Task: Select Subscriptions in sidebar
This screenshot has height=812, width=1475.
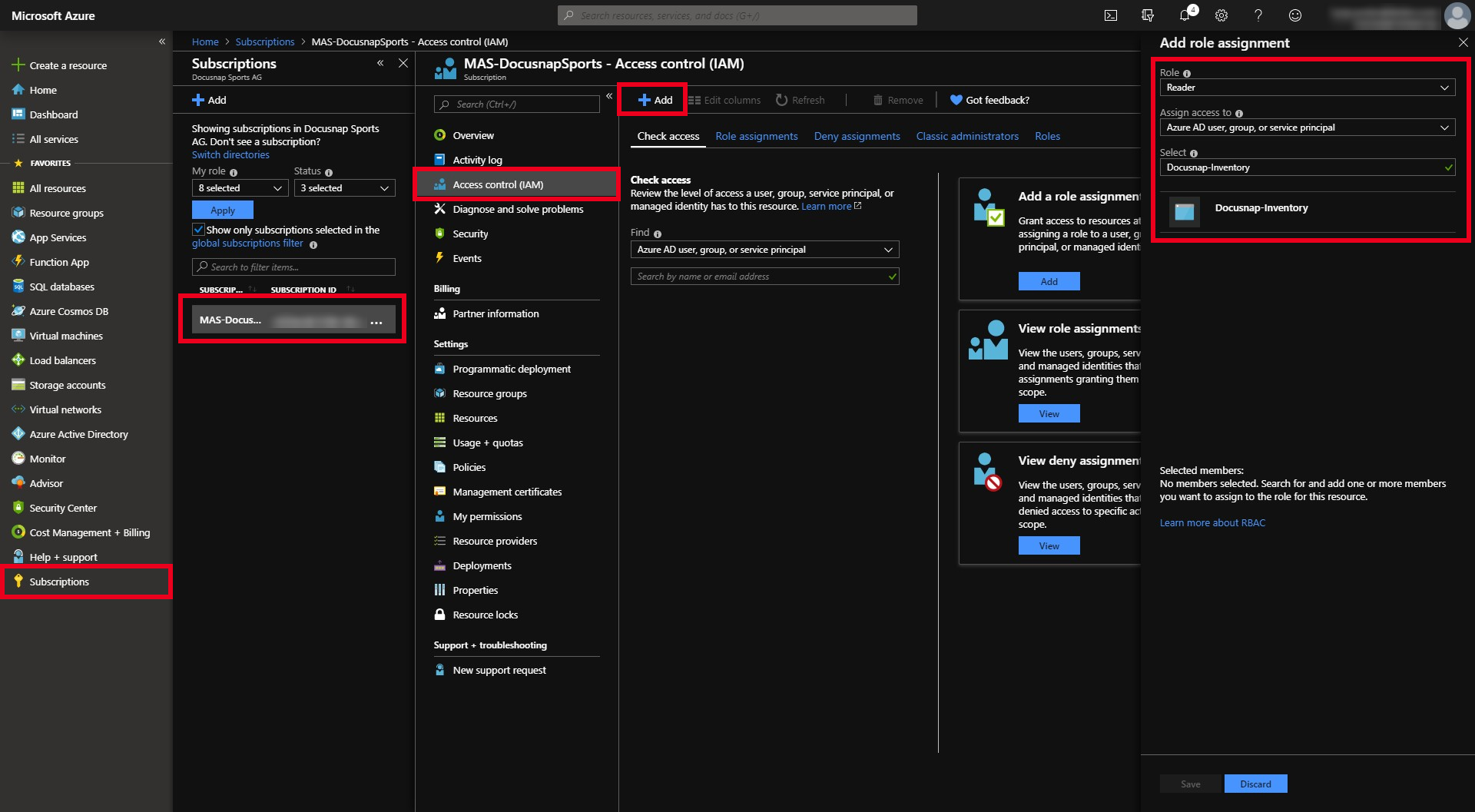Action: click(x=86, y=582)
